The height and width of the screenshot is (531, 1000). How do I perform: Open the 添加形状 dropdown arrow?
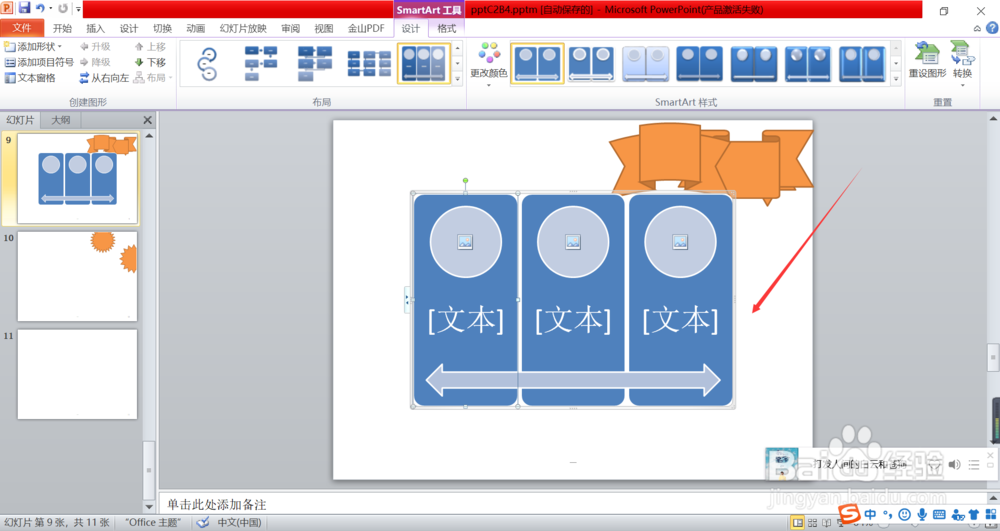pos(60,47)
